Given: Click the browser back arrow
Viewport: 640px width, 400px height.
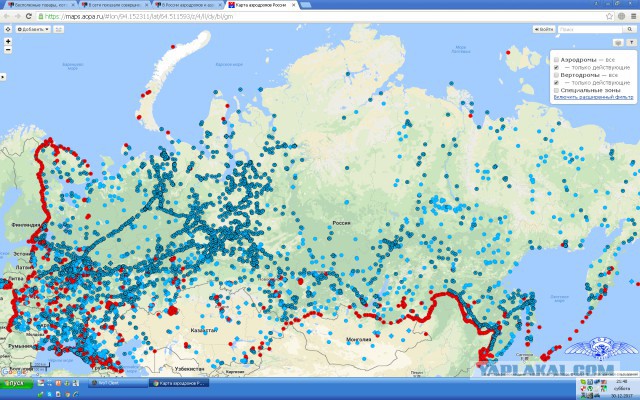Looking at the screenshot, I should pyautogui.click(x=7, y=16).
